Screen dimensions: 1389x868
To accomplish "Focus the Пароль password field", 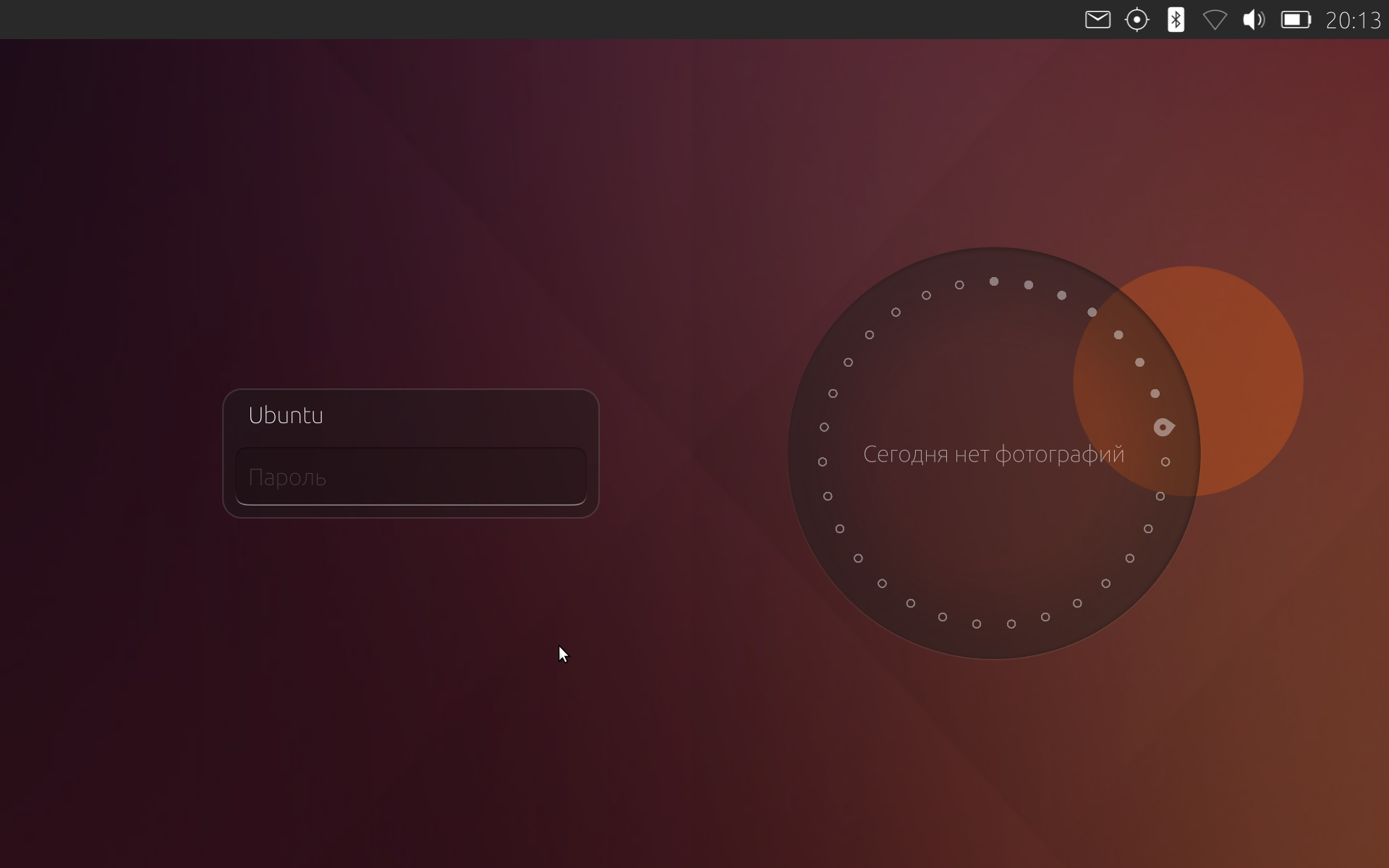I will point(410,477).
